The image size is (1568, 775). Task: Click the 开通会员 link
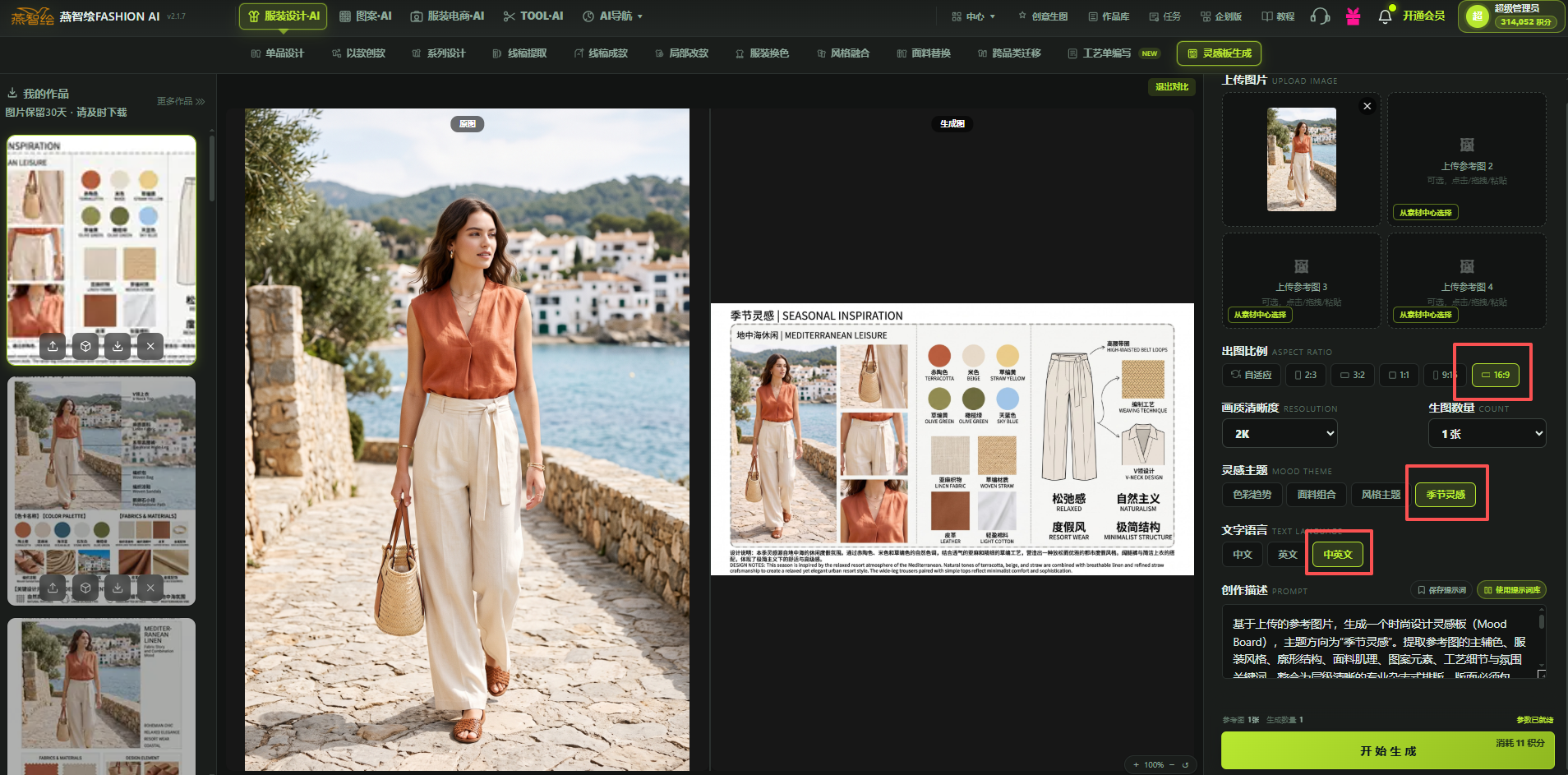point(1424,16)
